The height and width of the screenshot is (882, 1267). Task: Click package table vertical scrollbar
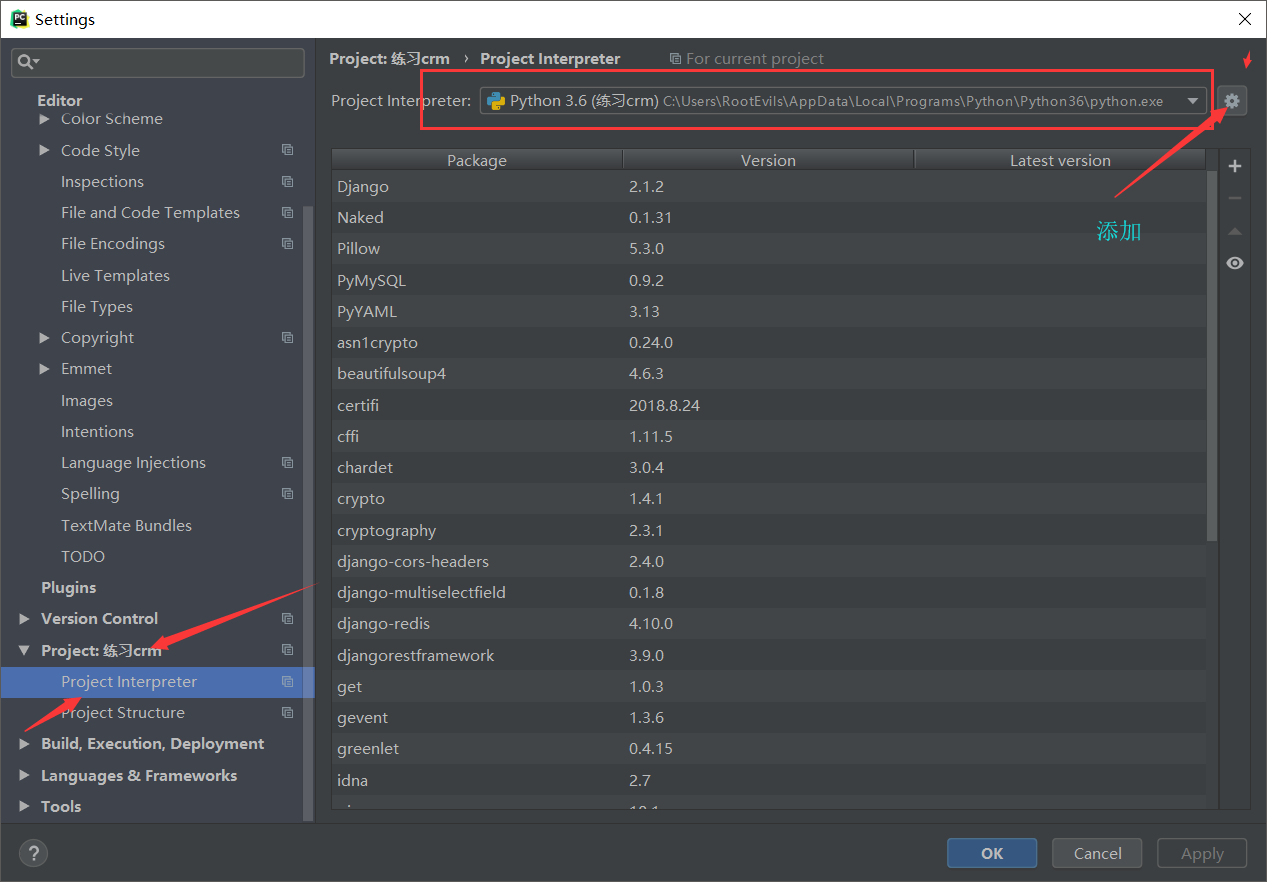(x=1212, y=355)
